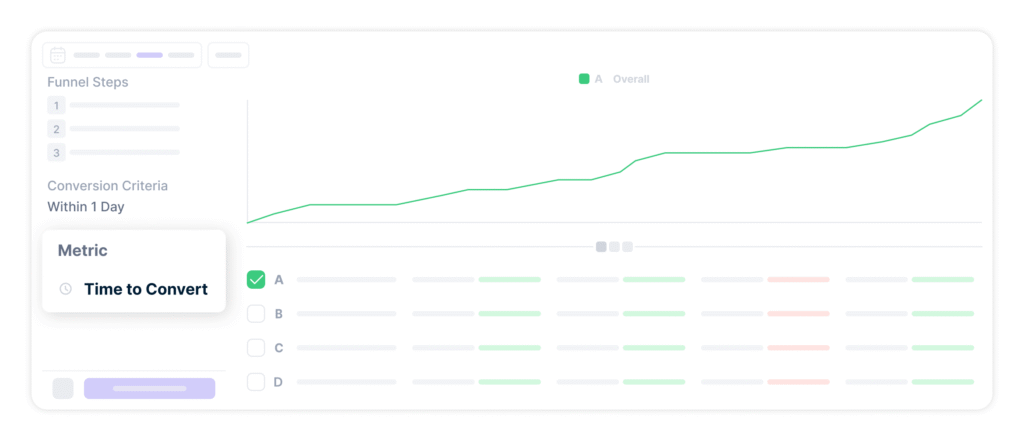Open the Time to Convert metric dropdown
The image size is (1024, 441).
tap(145, 289)
